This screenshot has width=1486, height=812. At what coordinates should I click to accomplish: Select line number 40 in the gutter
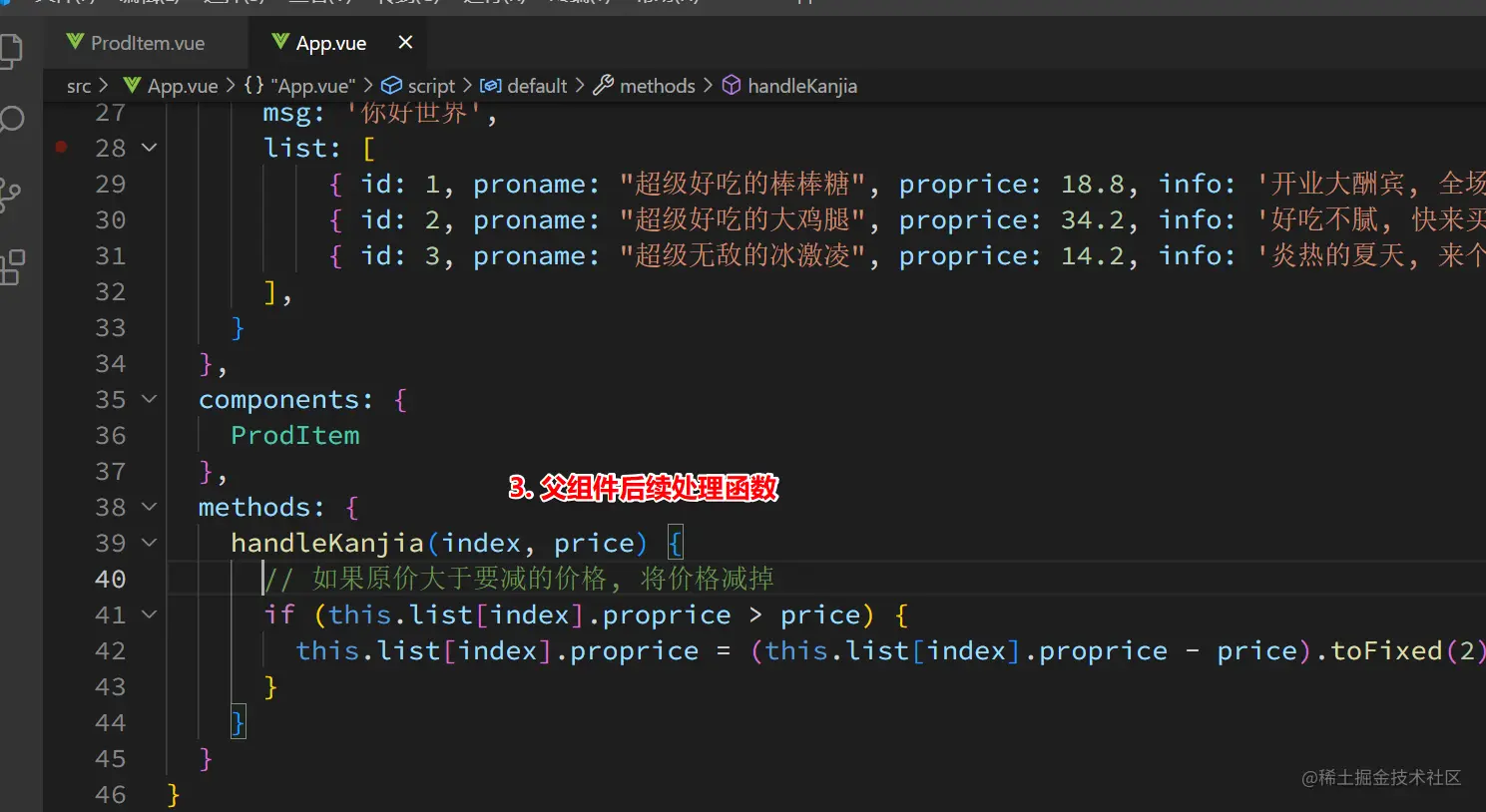click(111, 579)
